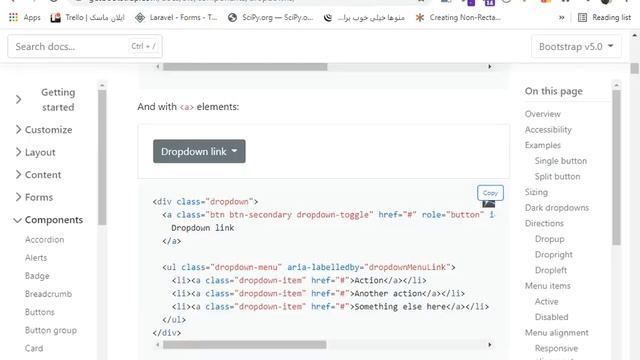Screen dimensions: 640x360
Task: Go to the Buttons docs page
Action: point(40,312)
